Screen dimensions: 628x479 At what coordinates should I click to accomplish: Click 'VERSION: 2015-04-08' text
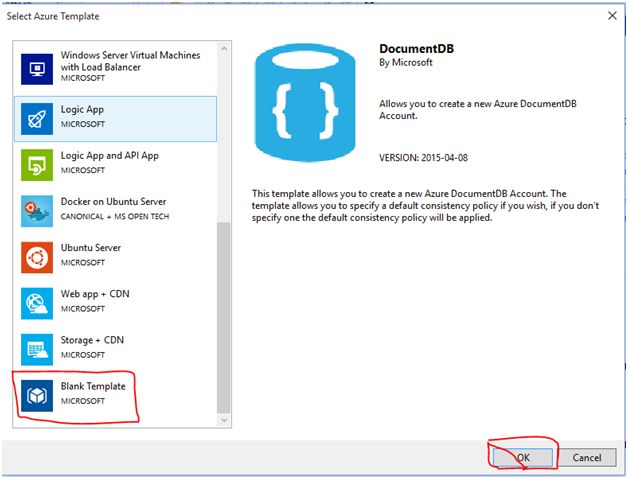[423, 157]
